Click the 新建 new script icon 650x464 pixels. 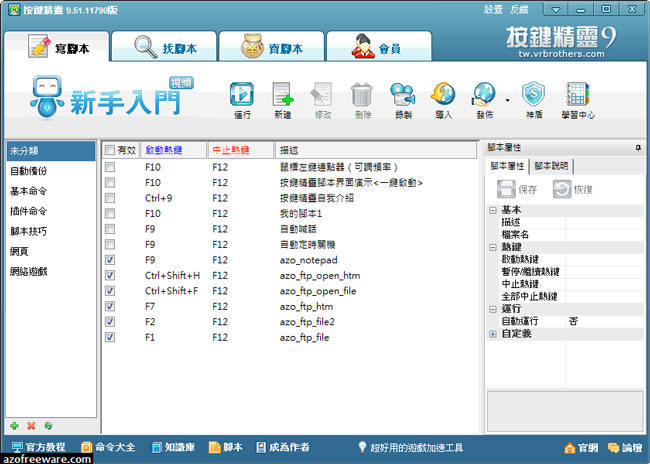283,98
